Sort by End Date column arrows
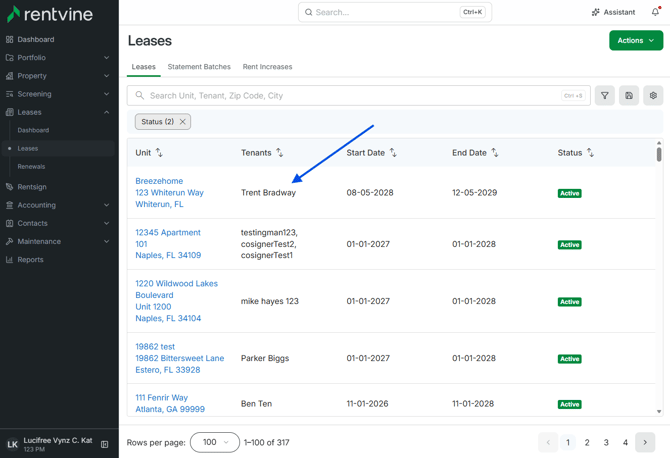Viewport: 670px width, 458px height. point(495,153)
